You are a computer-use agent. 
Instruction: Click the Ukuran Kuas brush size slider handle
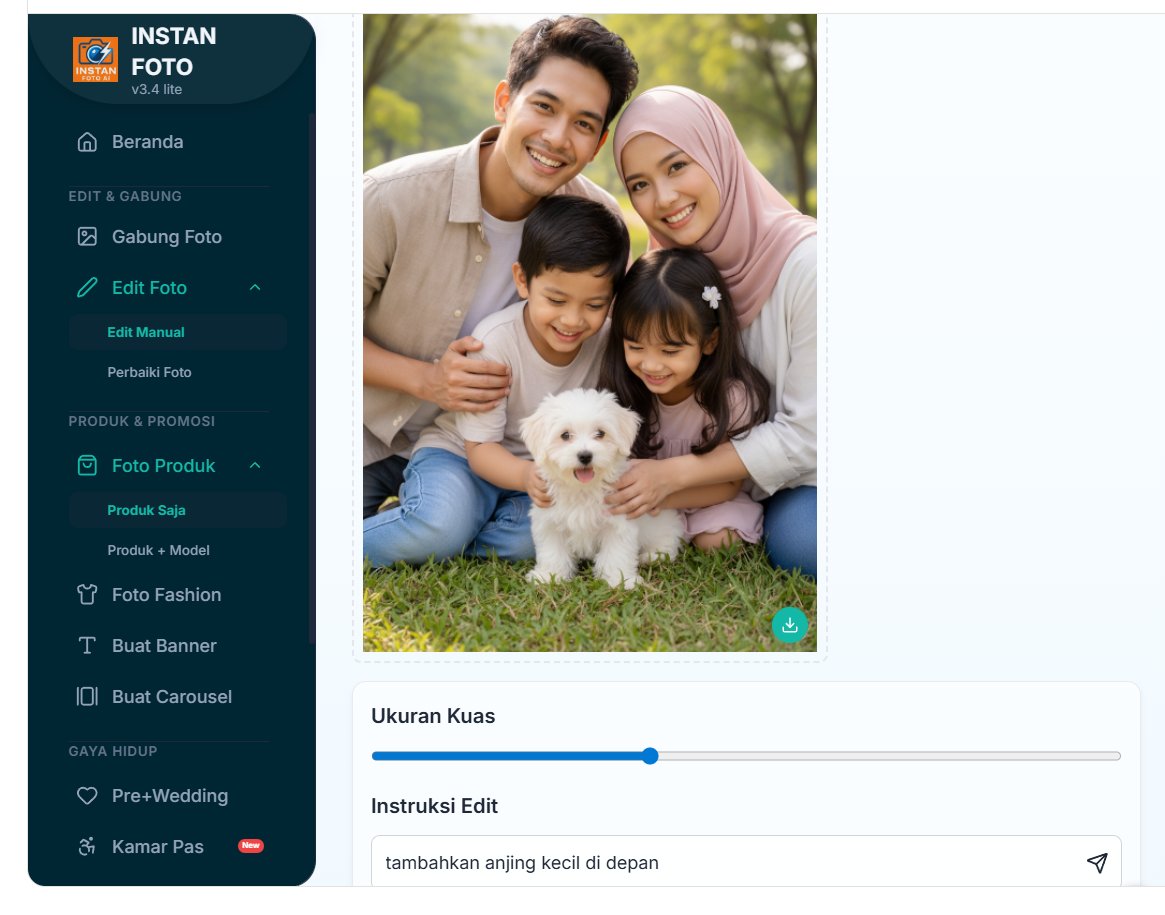tap(650, 756)
